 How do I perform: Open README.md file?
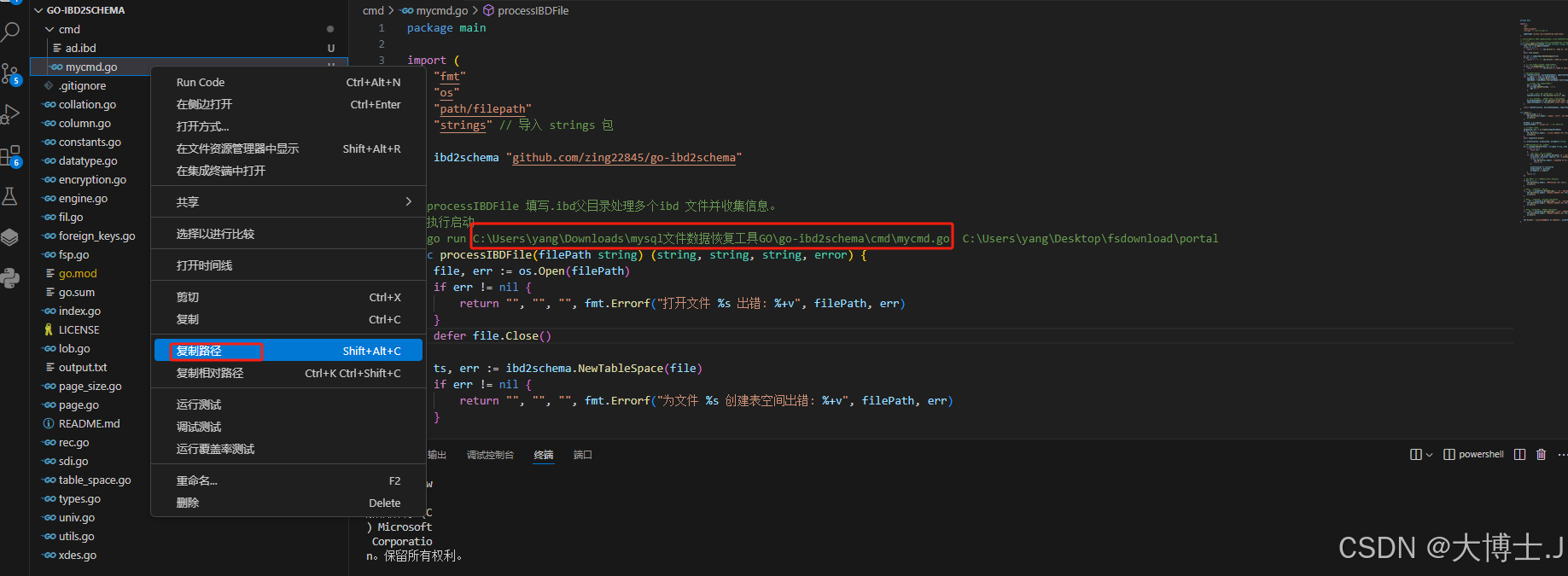pyautogui.click(x=90, y=423)
